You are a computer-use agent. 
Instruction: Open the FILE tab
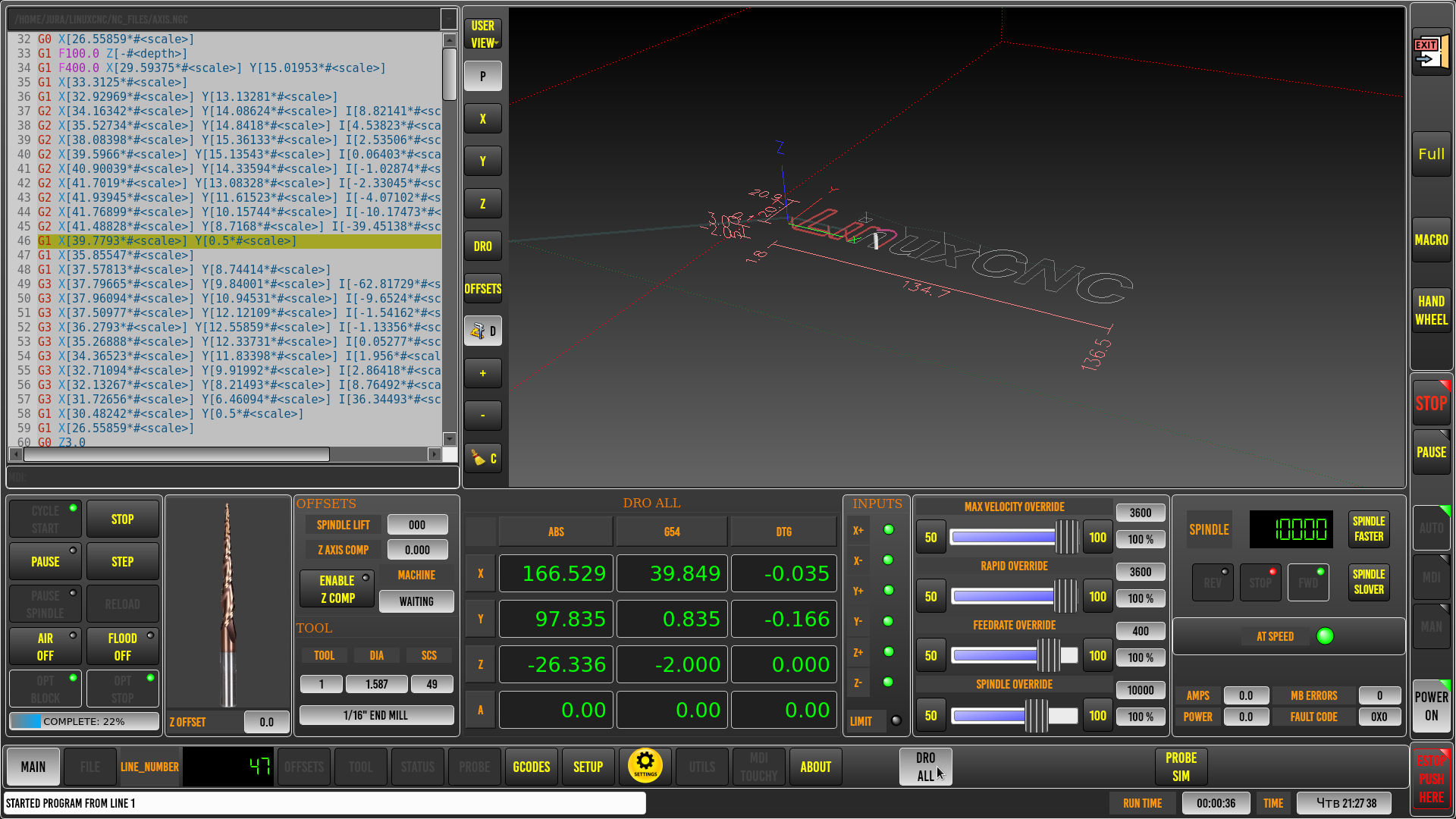(x=90, y=767)
